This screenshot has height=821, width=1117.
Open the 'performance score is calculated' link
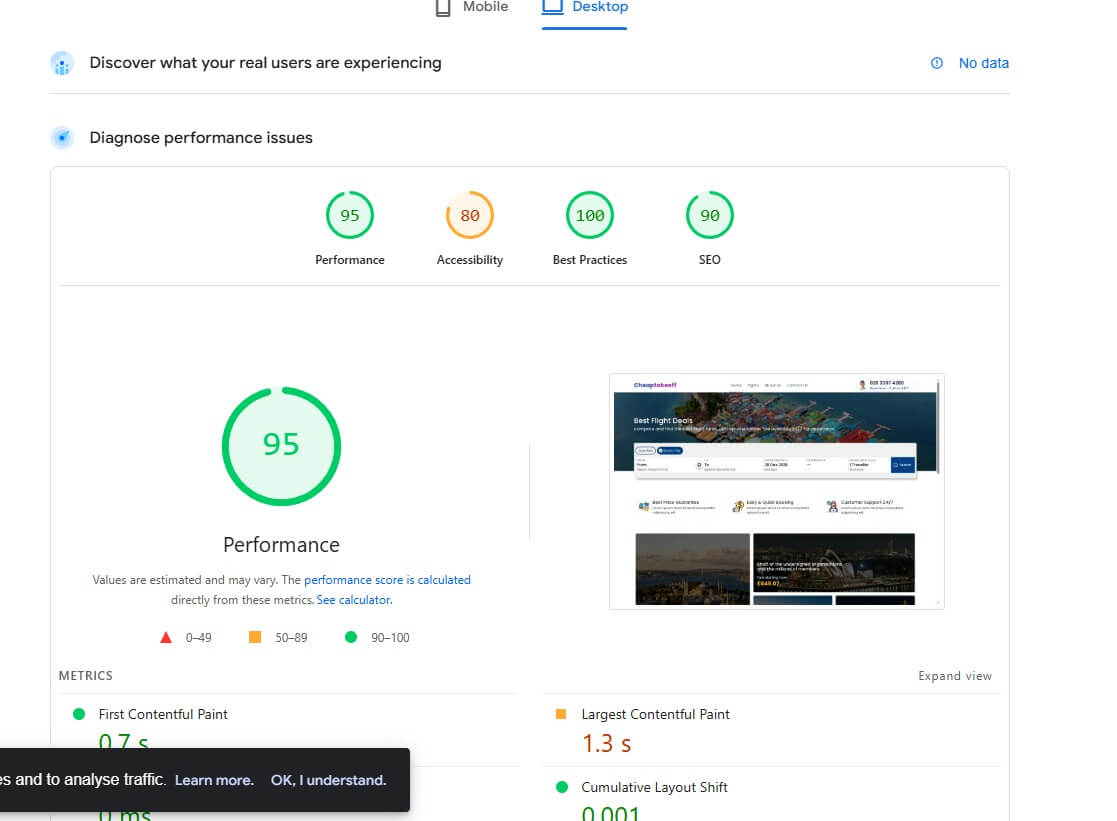[387, 580]
